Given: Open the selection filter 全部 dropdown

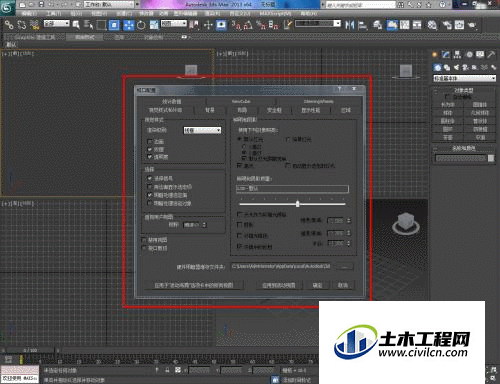Looking at the screenshot, I should (57, 23).
